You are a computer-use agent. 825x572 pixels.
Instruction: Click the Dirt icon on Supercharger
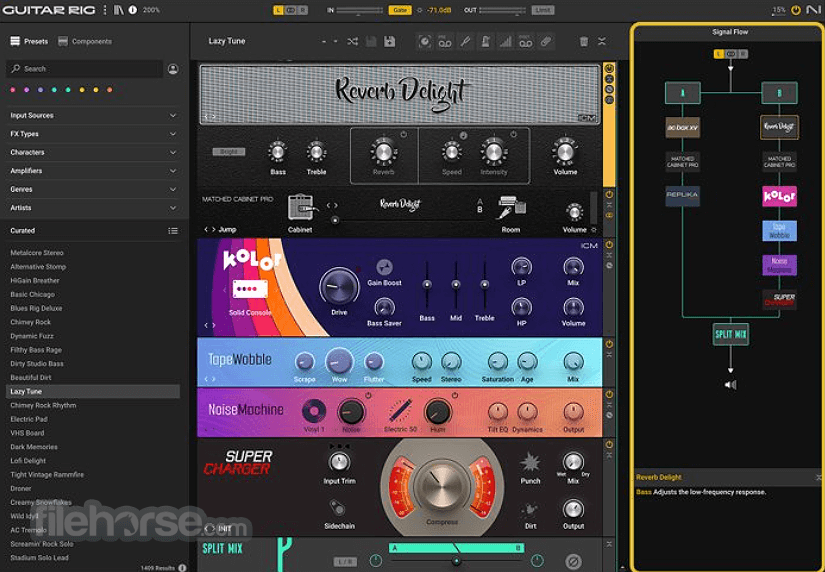(x=530, y=510)
